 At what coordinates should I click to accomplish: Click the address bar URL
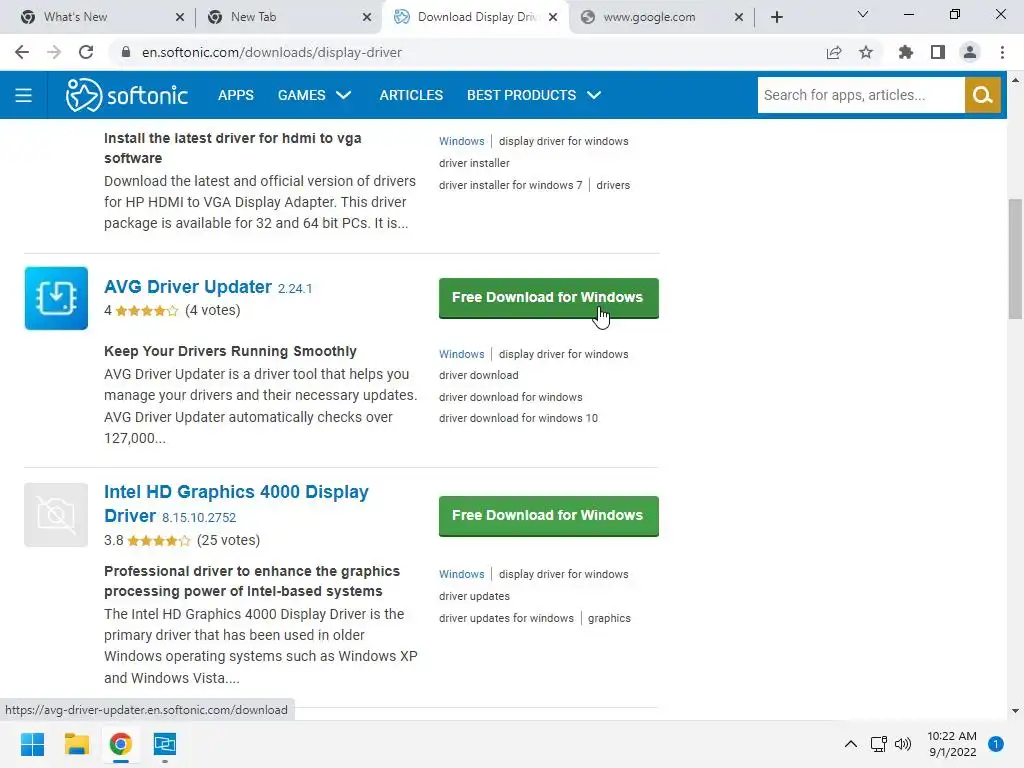[x=272, y=52]
